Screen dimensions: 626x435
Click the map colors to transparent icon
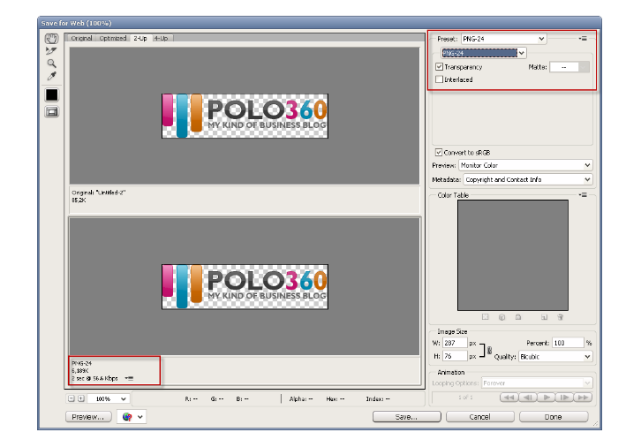pos(485,317)
